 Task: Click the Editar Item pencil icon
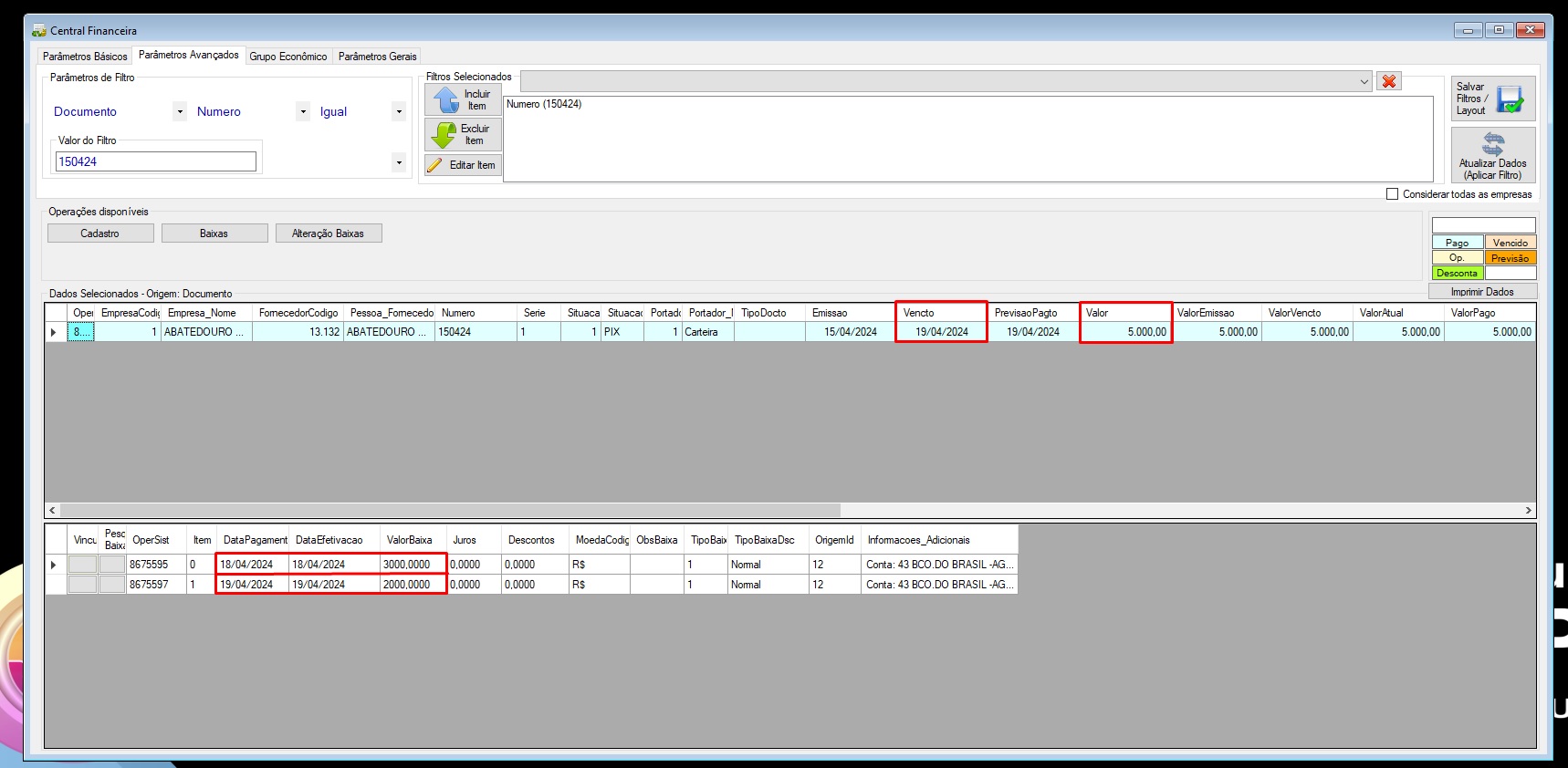click(x=435, y=165)
